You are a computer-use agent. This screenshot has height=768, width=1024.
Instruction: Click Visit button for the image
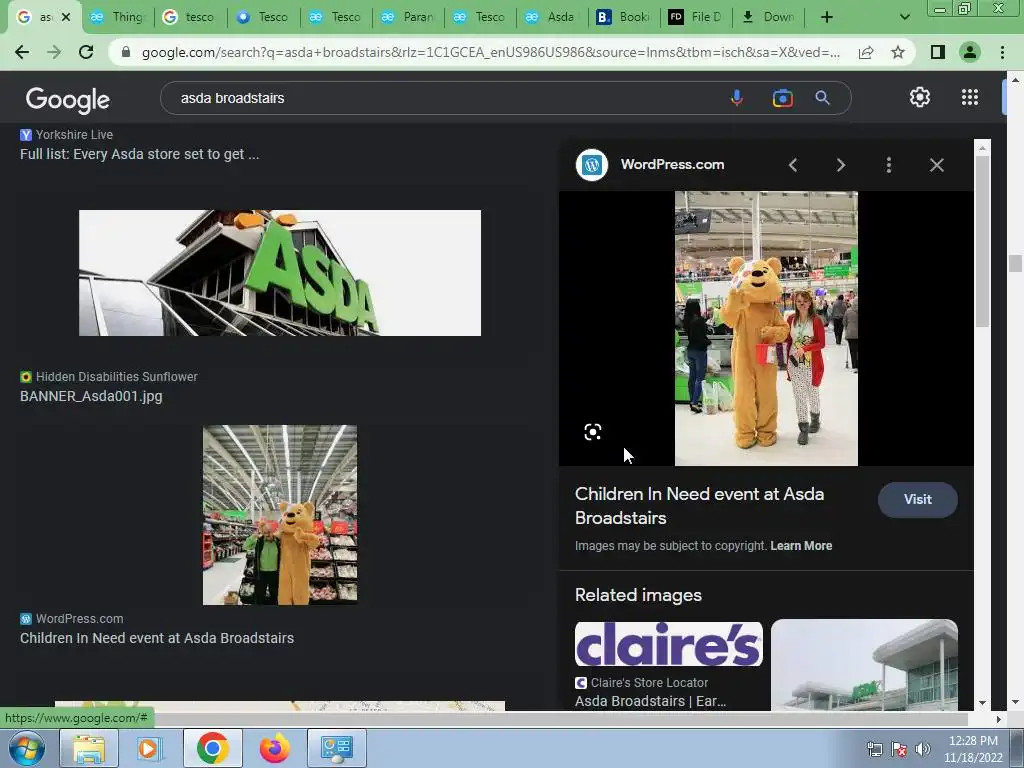click(918, 500)
